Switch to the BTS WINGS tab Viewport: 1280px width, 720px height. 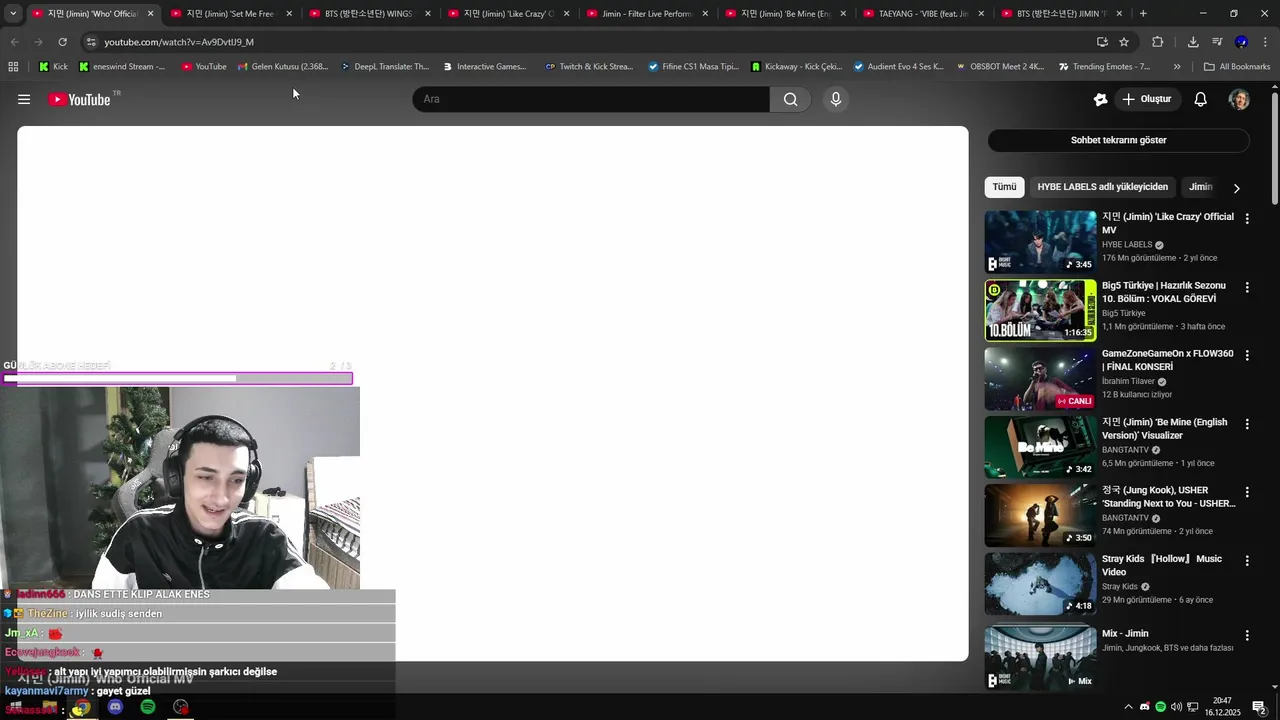point(368,14)
